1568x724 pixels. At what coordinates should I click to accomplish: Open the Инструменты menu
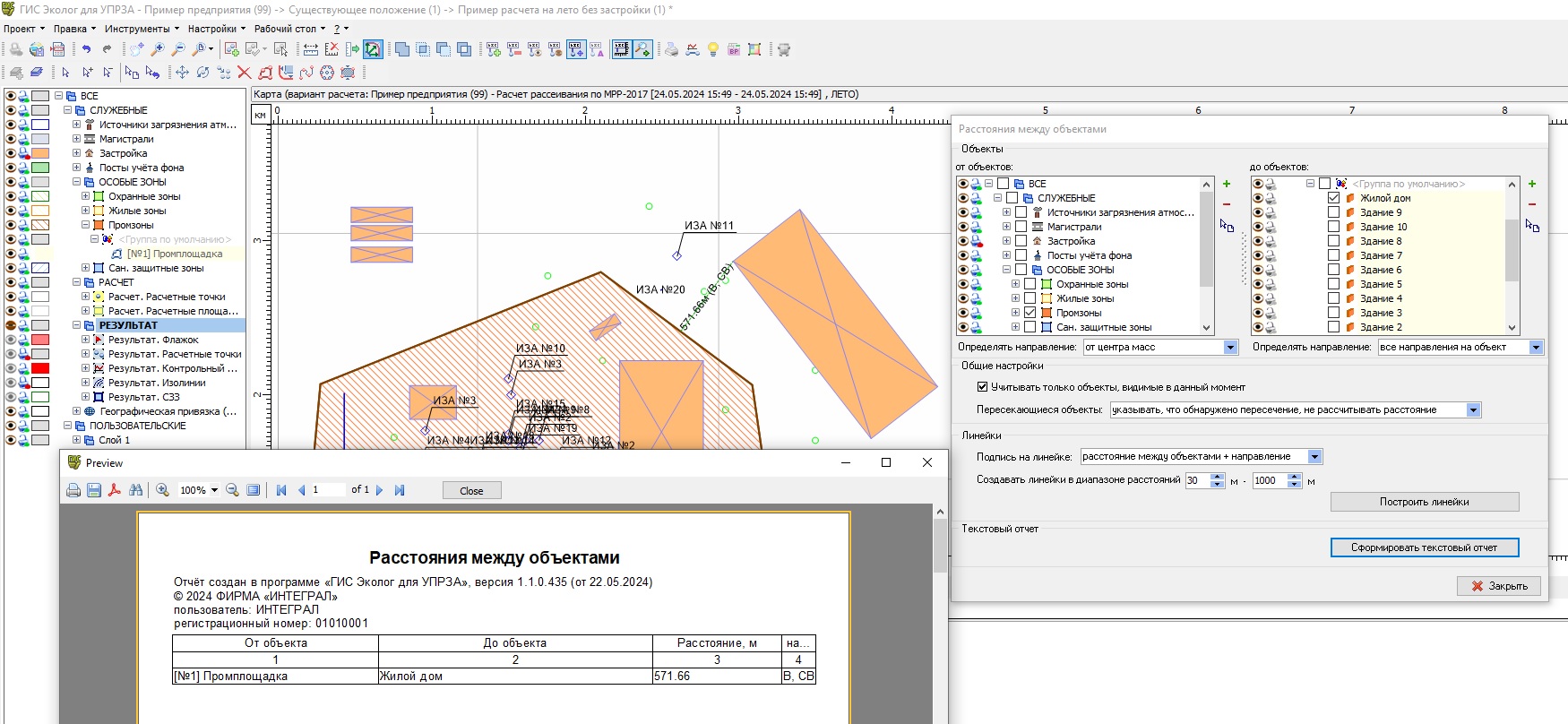tap(136, 29)
